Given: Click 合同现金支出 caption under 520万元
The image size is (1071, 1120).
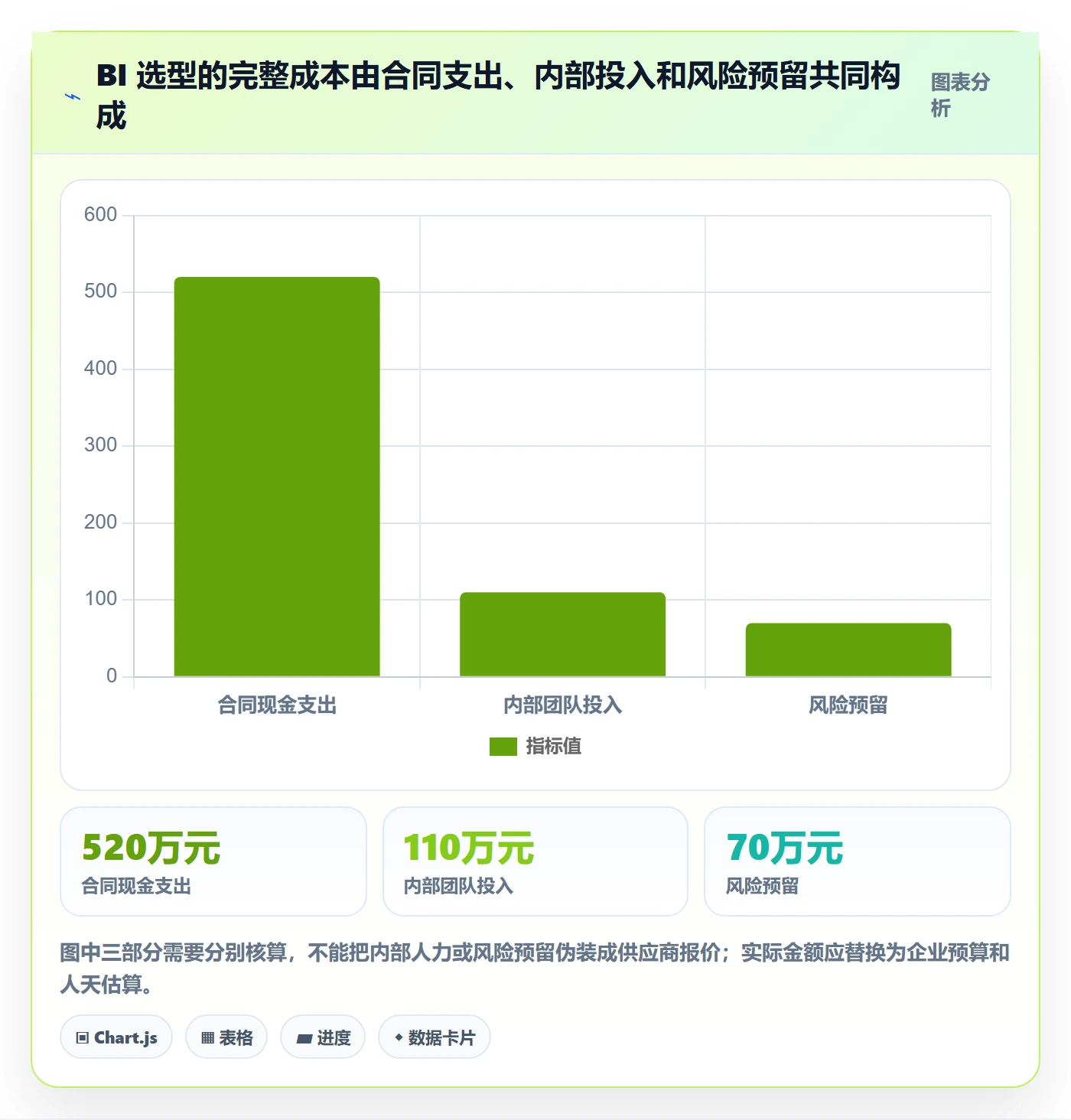Looking at the screenshot, I should pyautogui.click(x=136, y=886).
